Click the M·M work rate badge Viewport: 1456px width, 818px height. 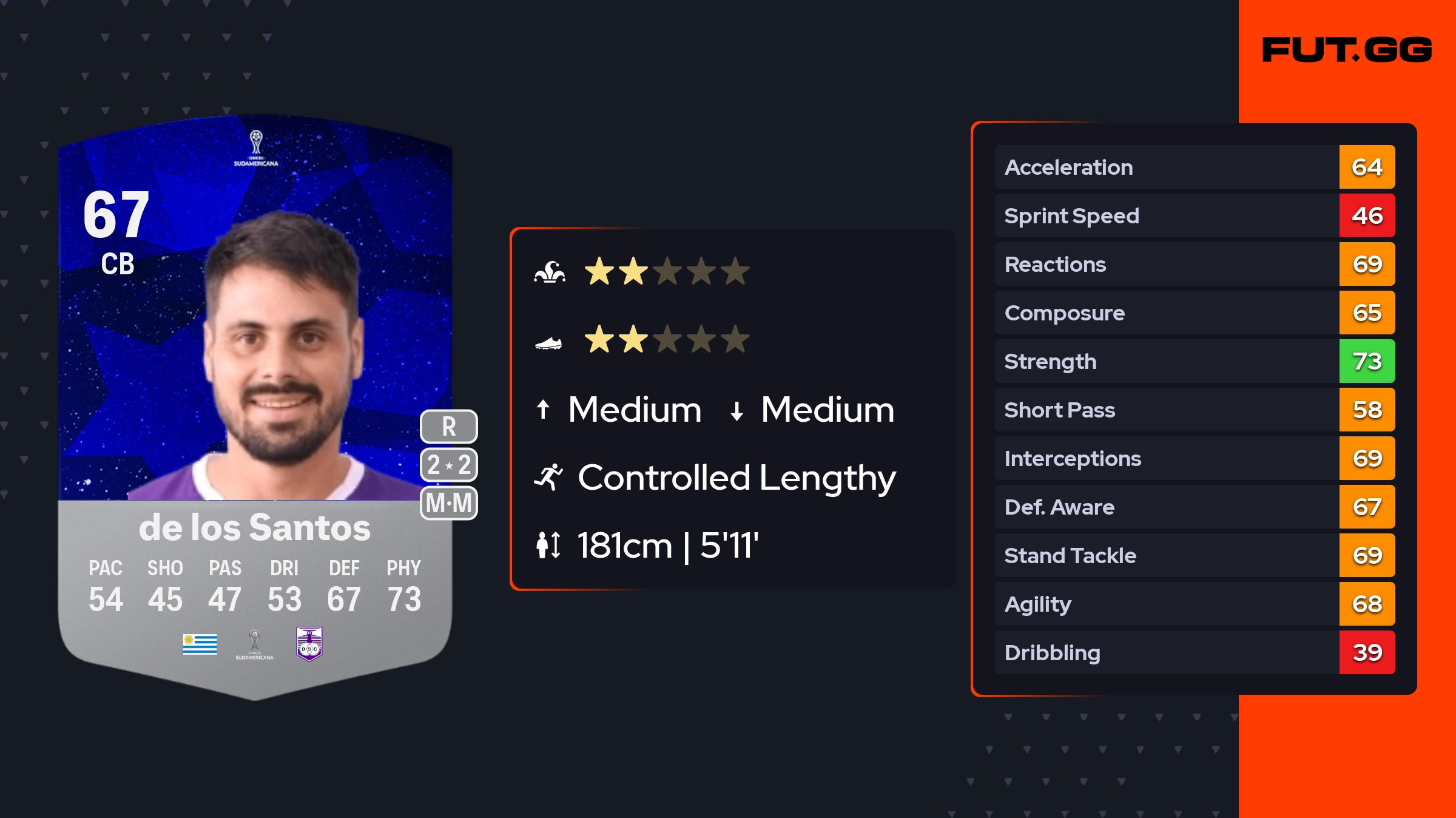449,503
